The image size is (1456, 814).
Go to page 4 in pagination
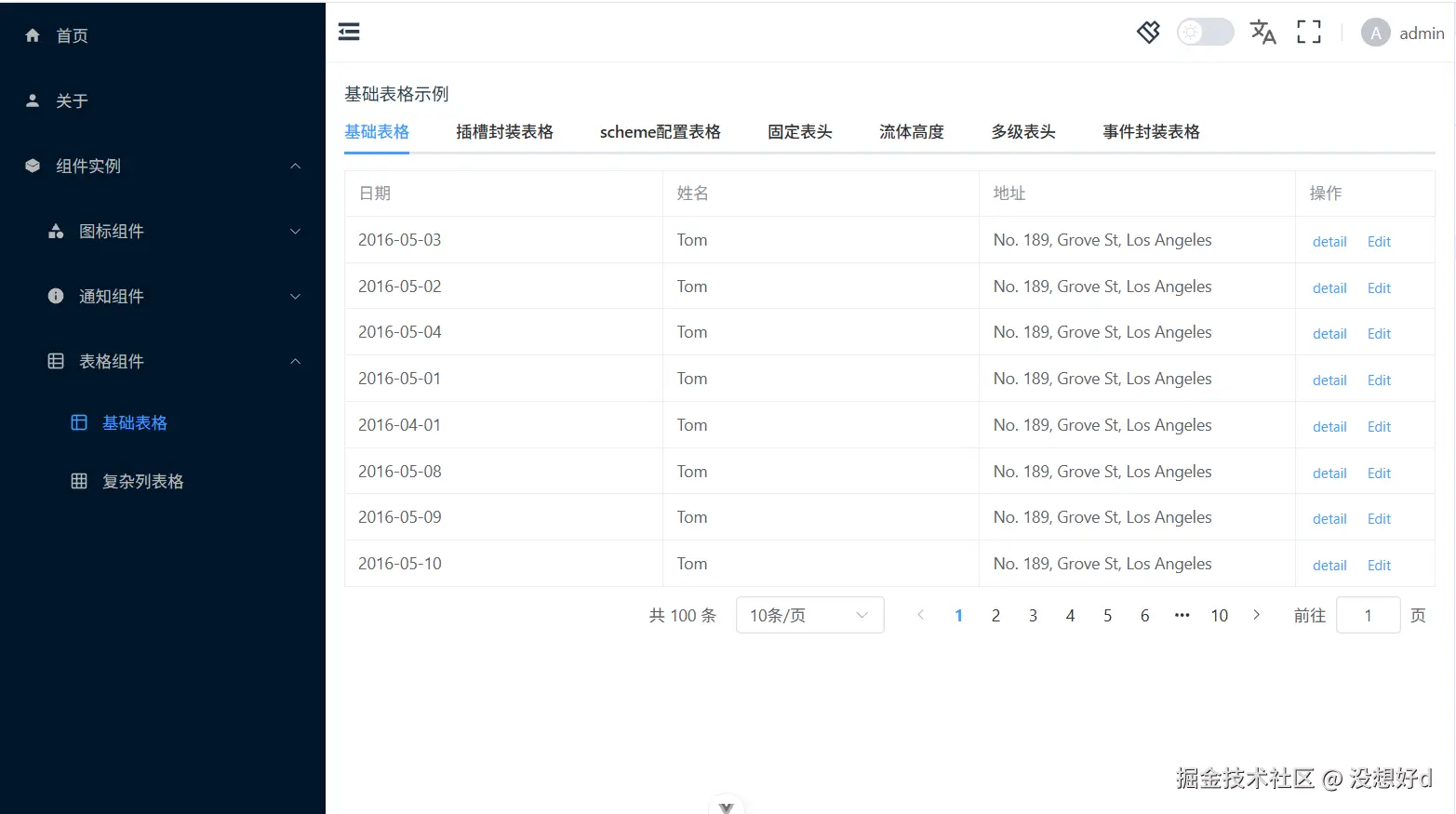pyautogui.click(x=1070, y=615)
